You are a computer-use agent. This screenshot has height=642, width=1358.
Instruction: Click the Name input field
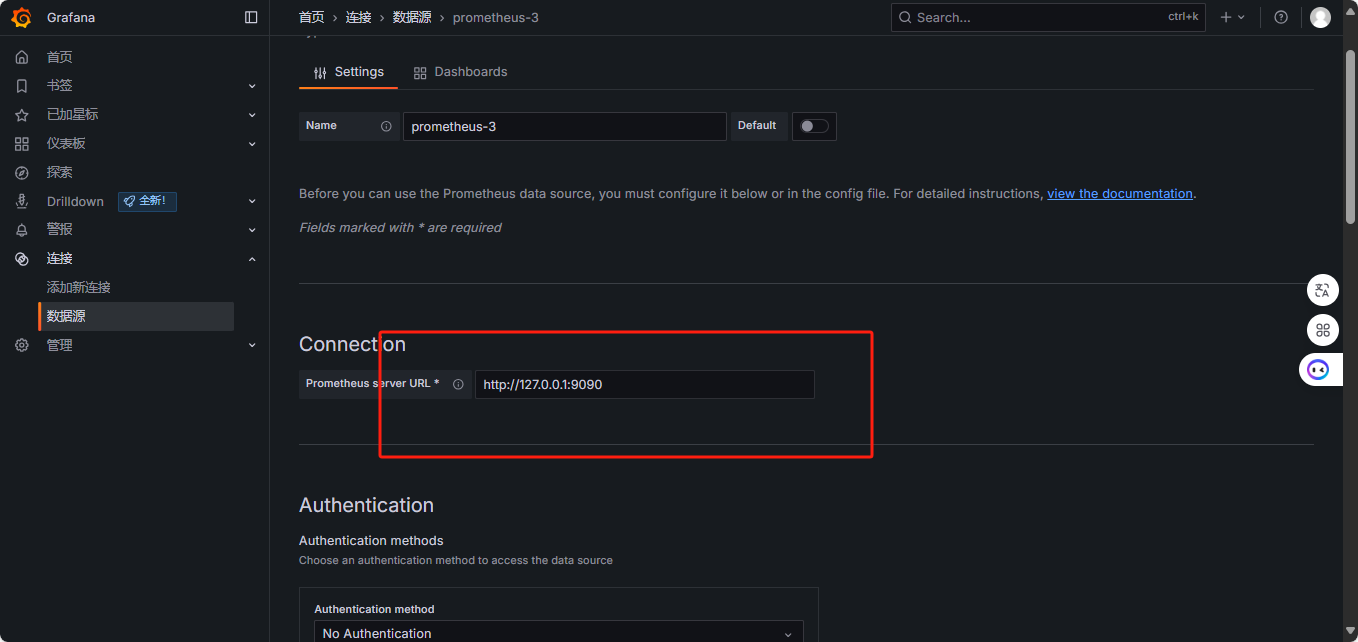coord(565,126)
